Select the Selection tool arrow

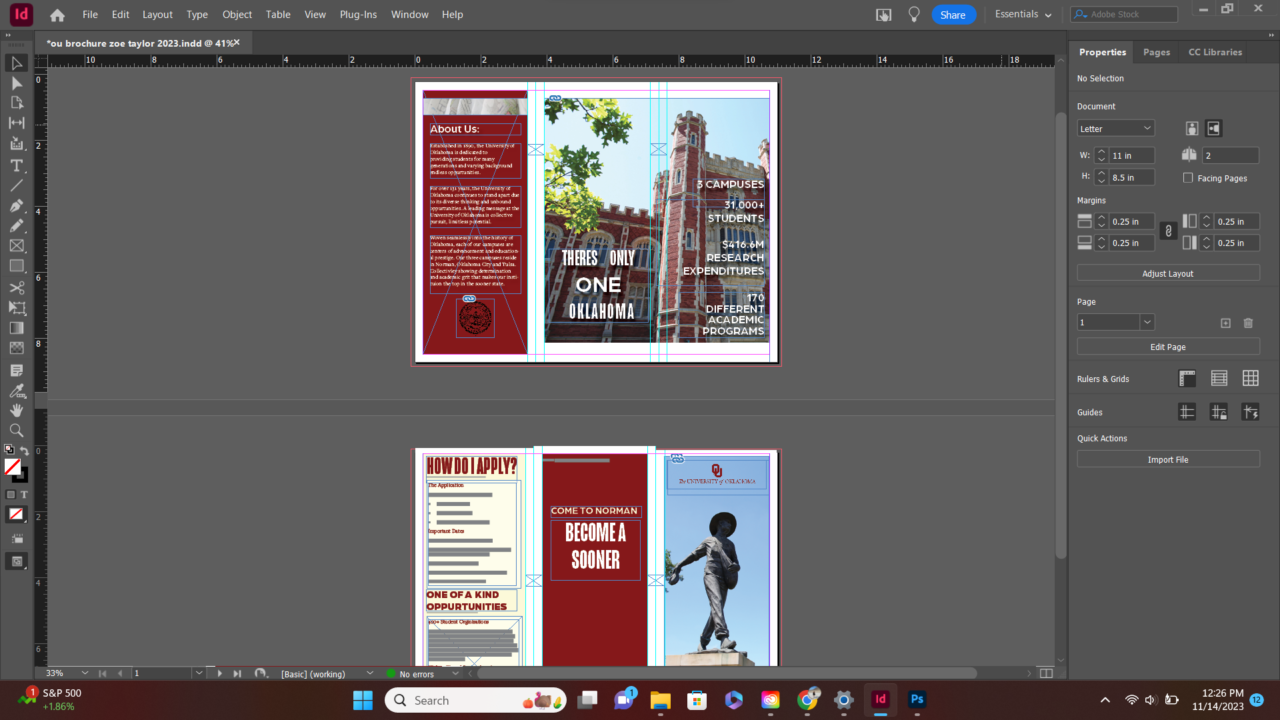tap(17, 63)
